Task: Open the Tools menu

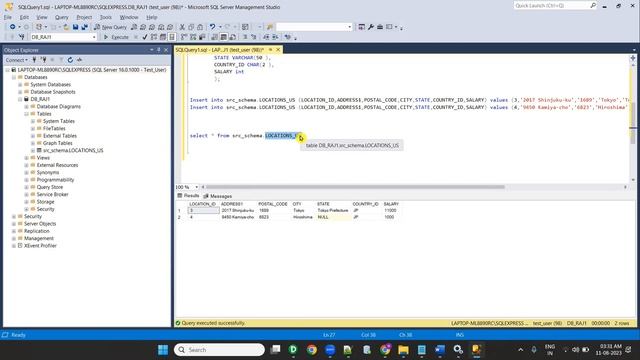Action: pyautogui.click(x=106, y=17)
